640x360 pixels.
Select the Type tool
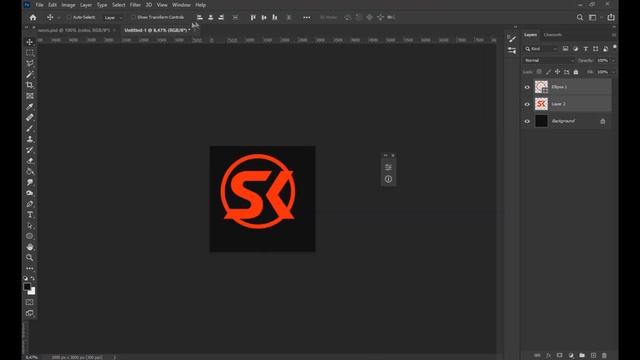tap(30, 214)
